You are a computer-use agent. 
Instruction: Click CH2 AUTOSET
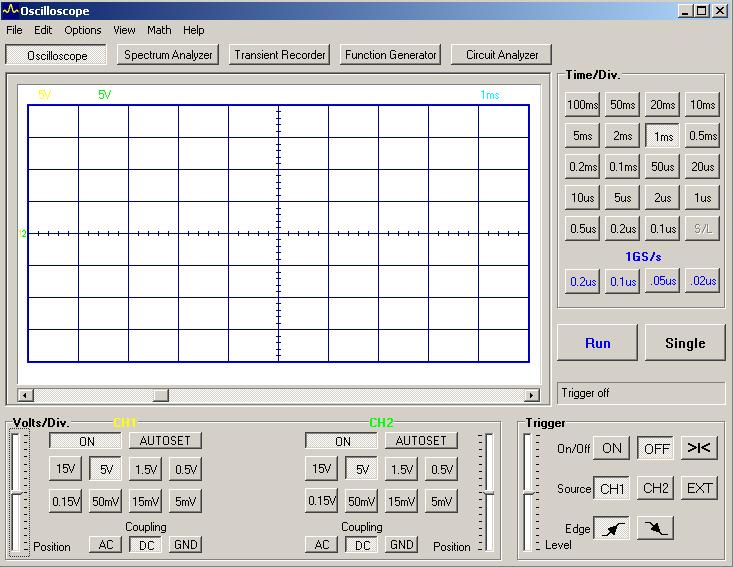pyautogui.click(x=421, y=441)
